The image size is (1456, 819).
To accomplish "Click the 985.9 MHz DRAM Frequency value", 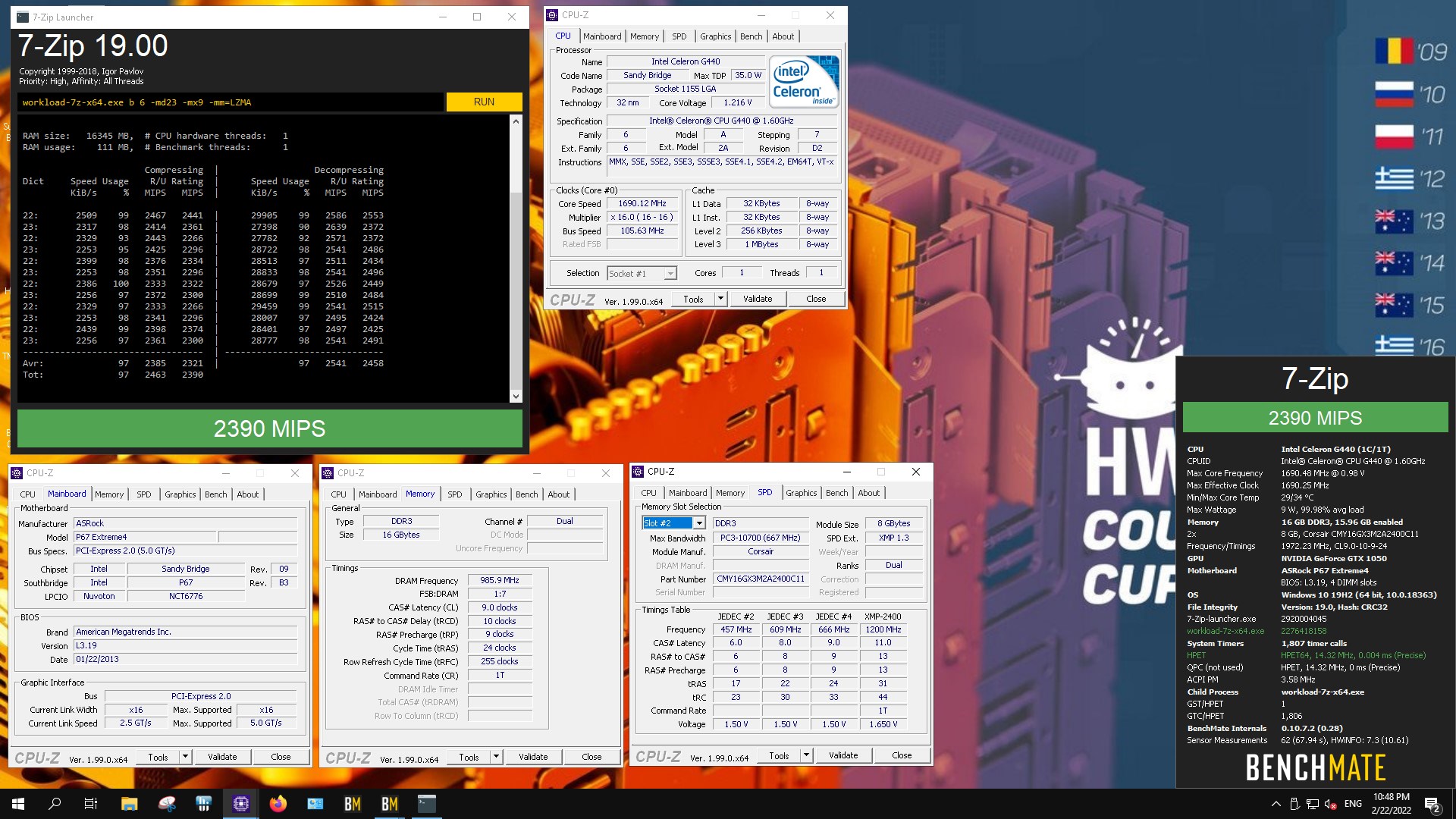I will (500, 580).
